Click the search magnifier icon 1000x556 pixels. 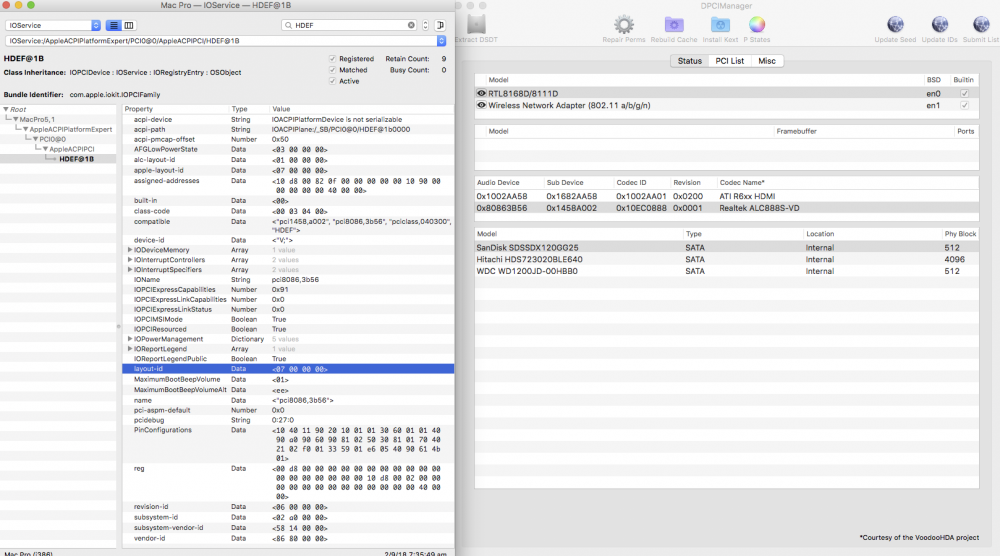tap(288, 26)
